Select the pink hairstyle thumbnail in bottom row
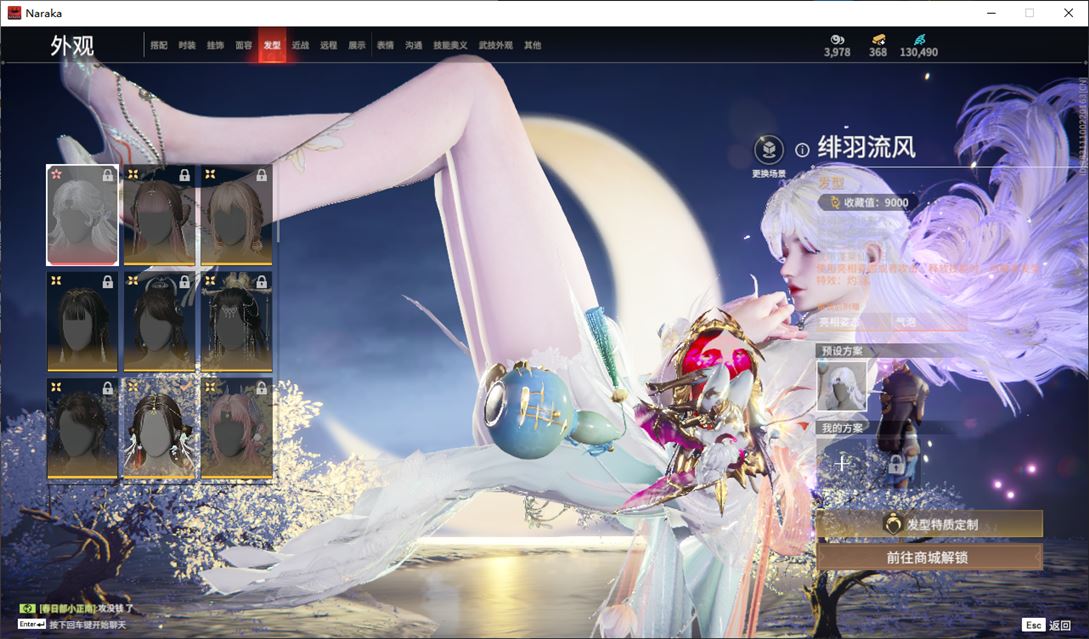This screenshot has width=1089, height=639. (x=236, y=429)
